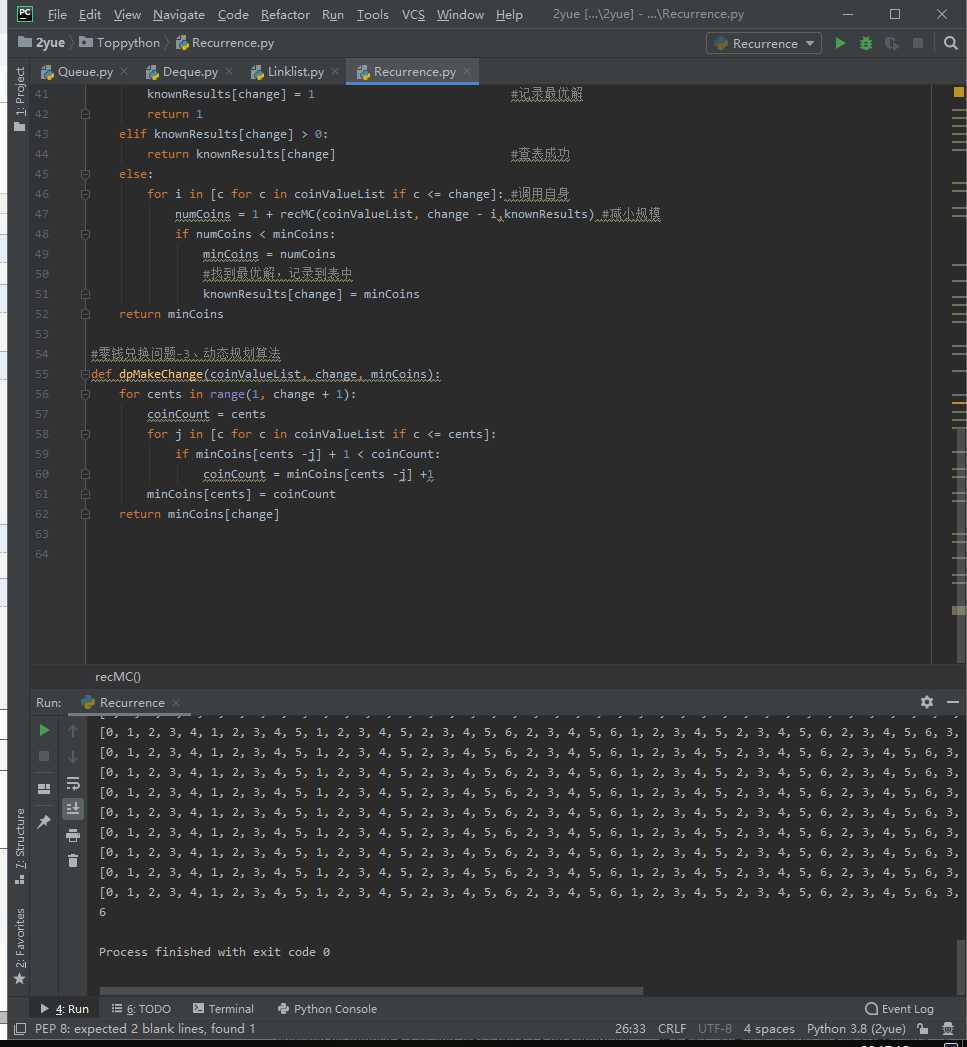Image resolution: width=967 pixels, height=1047 pixels.
Task: Toggle the file read-only lock icon
Action: tap(922, 1028)
